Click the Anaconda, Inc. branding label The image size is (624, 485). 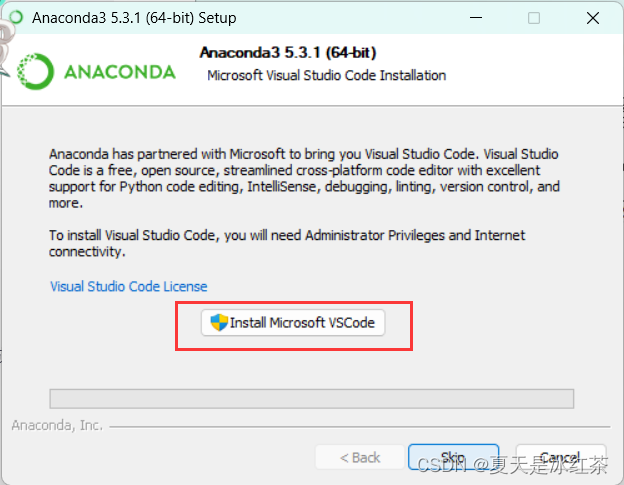point(57,425)
